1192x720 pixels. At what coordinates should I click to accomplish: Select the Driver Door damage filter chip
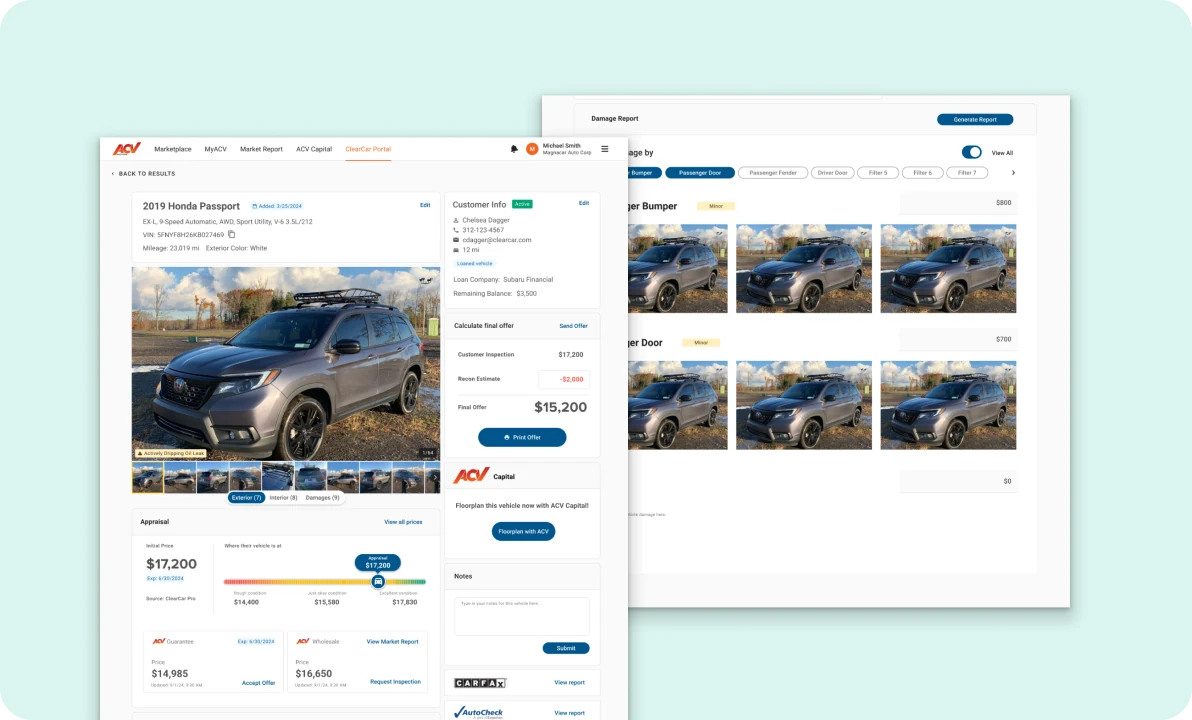coord(832,173)
